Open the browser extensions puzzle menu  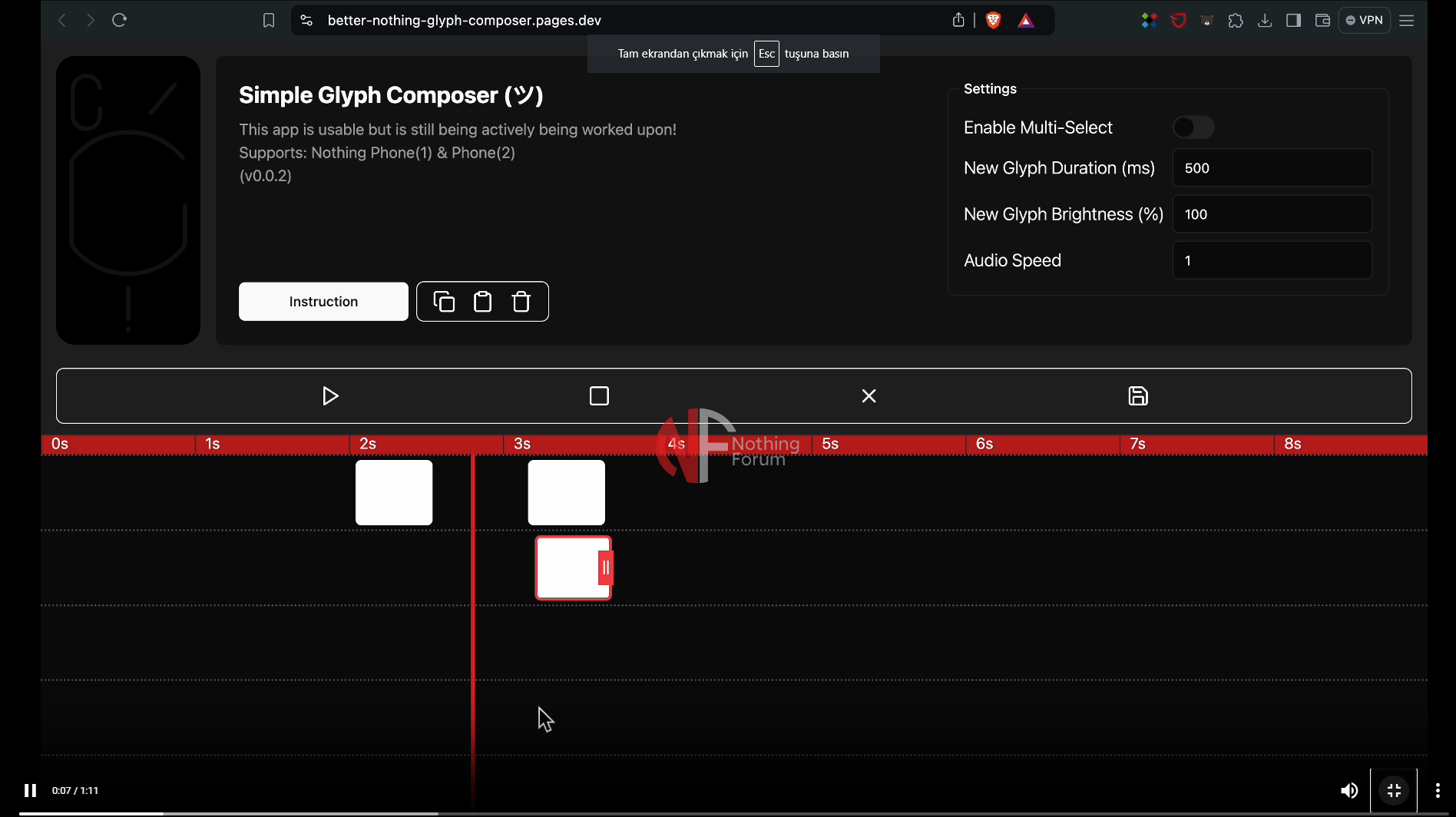(1236, 21)
